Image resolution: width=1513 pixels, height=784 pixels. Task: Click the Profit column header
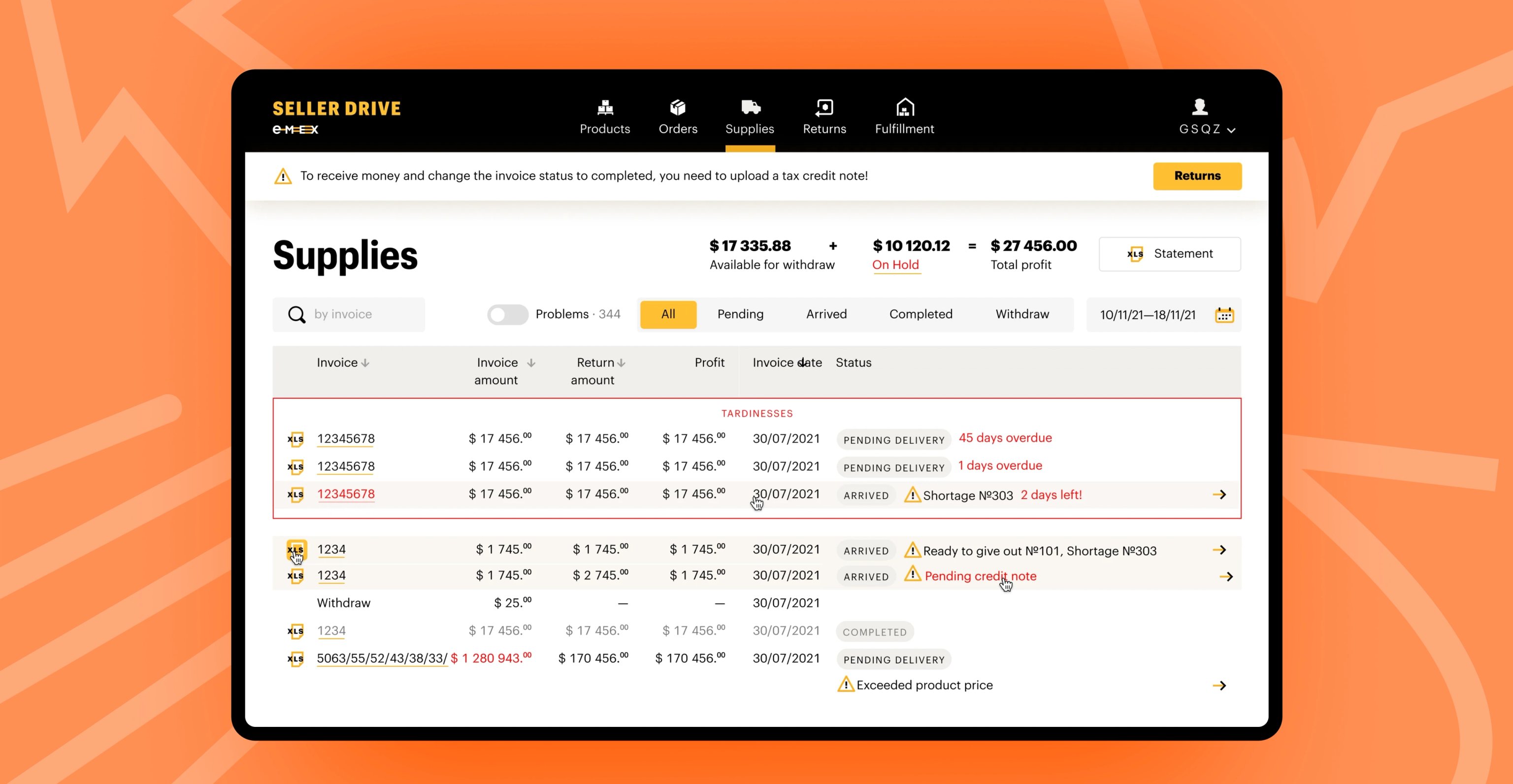(710, 363)
